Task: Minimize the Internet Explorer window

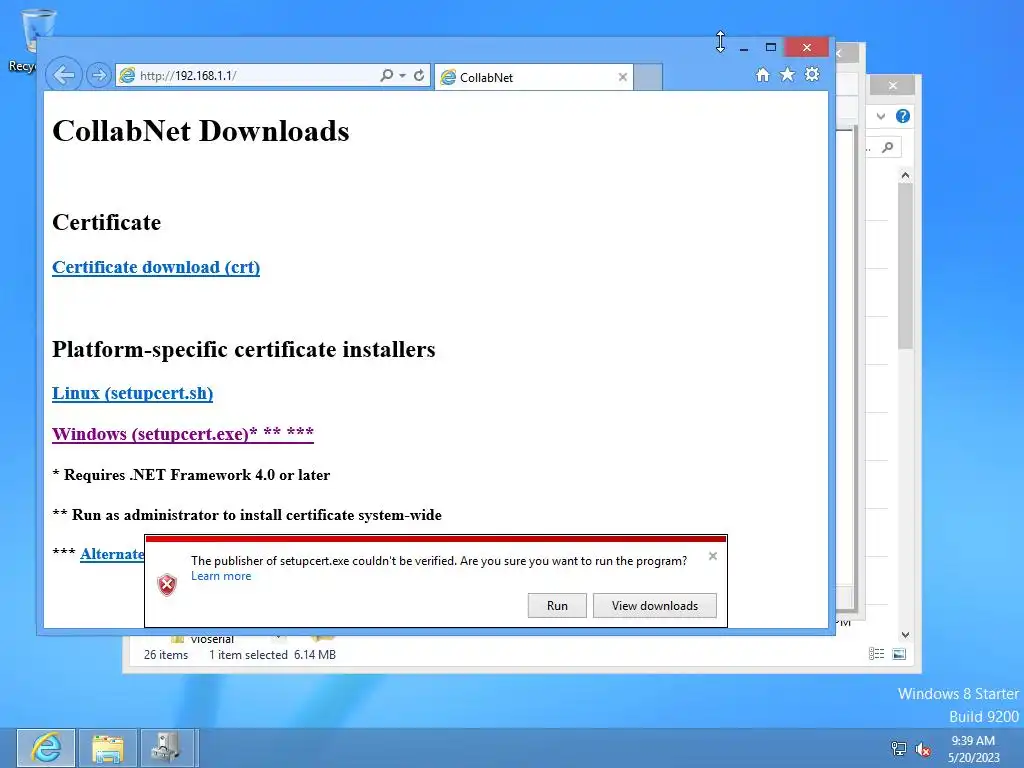Action: 744,48
